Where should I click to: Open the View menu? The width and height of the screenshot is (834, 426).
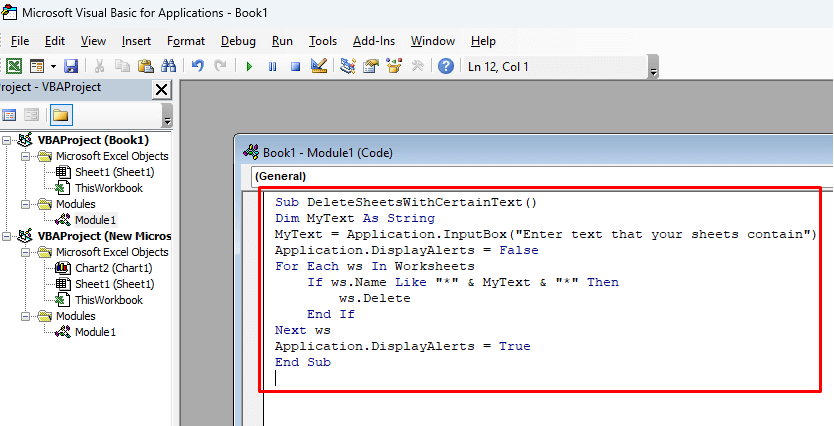pyautogui.click(x=93, y=41)
